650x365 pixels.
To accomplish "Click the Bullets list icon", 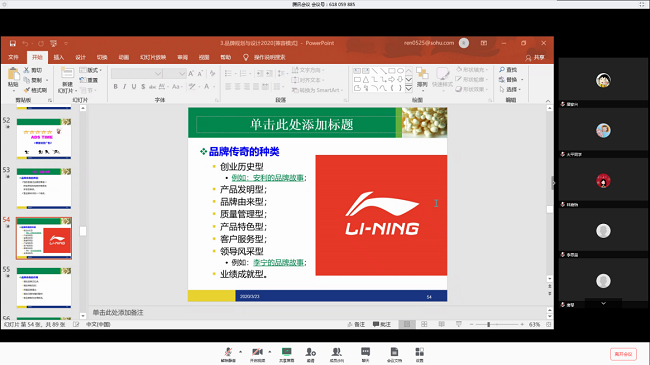I will click(x=228, y=74).
